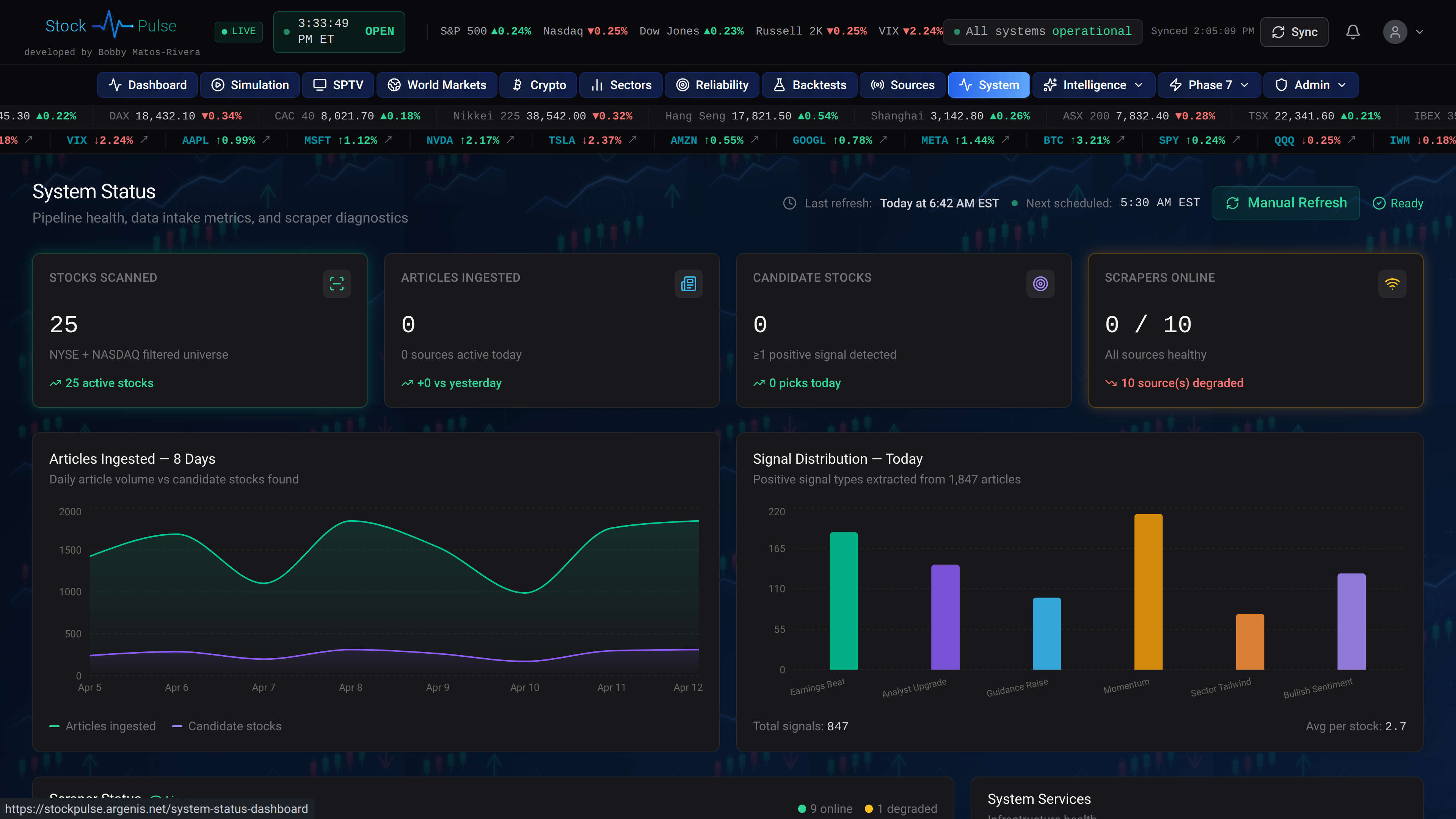Open QQQ ticker external link arrow
The image size is (1456, 819).
point(1351,140)
